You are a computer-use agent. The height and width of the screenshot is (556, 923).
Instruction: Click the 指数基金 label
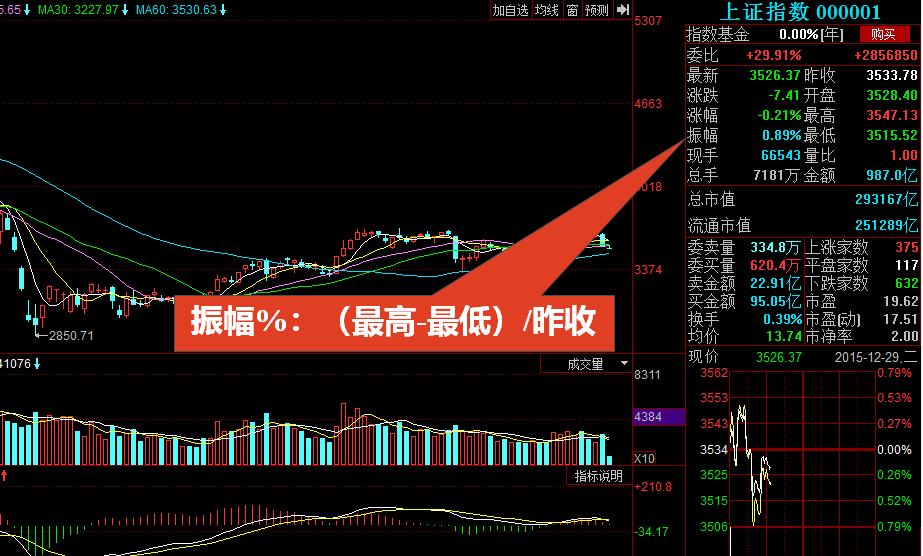coord(718,35)
